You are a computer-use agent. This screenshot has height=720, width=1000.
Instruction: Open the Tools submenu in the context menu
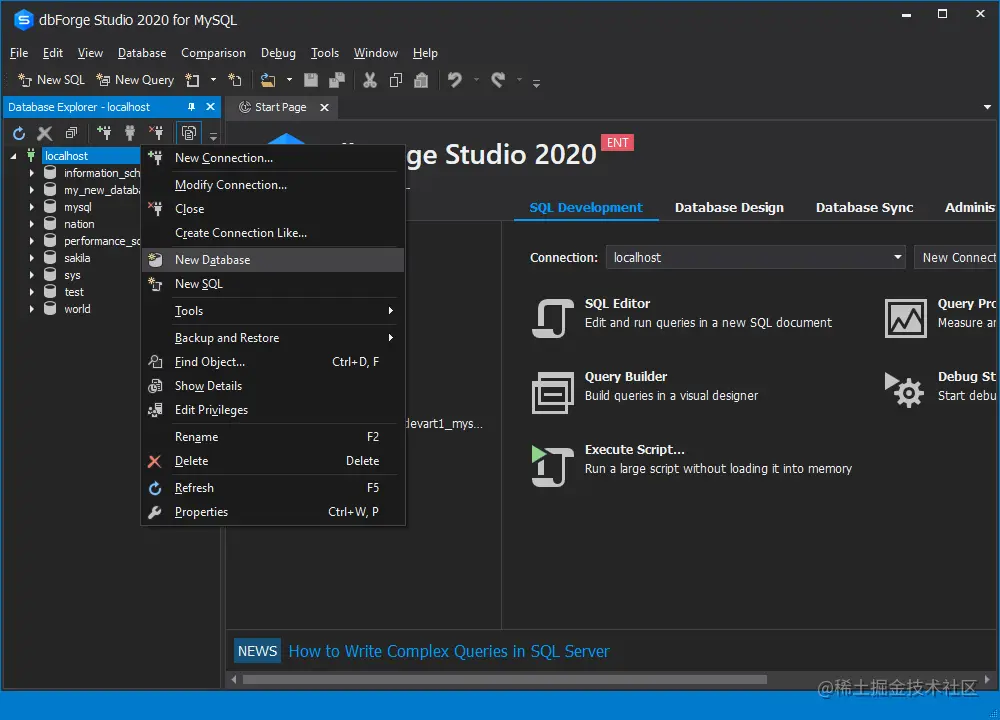click(x=189, y=311)
